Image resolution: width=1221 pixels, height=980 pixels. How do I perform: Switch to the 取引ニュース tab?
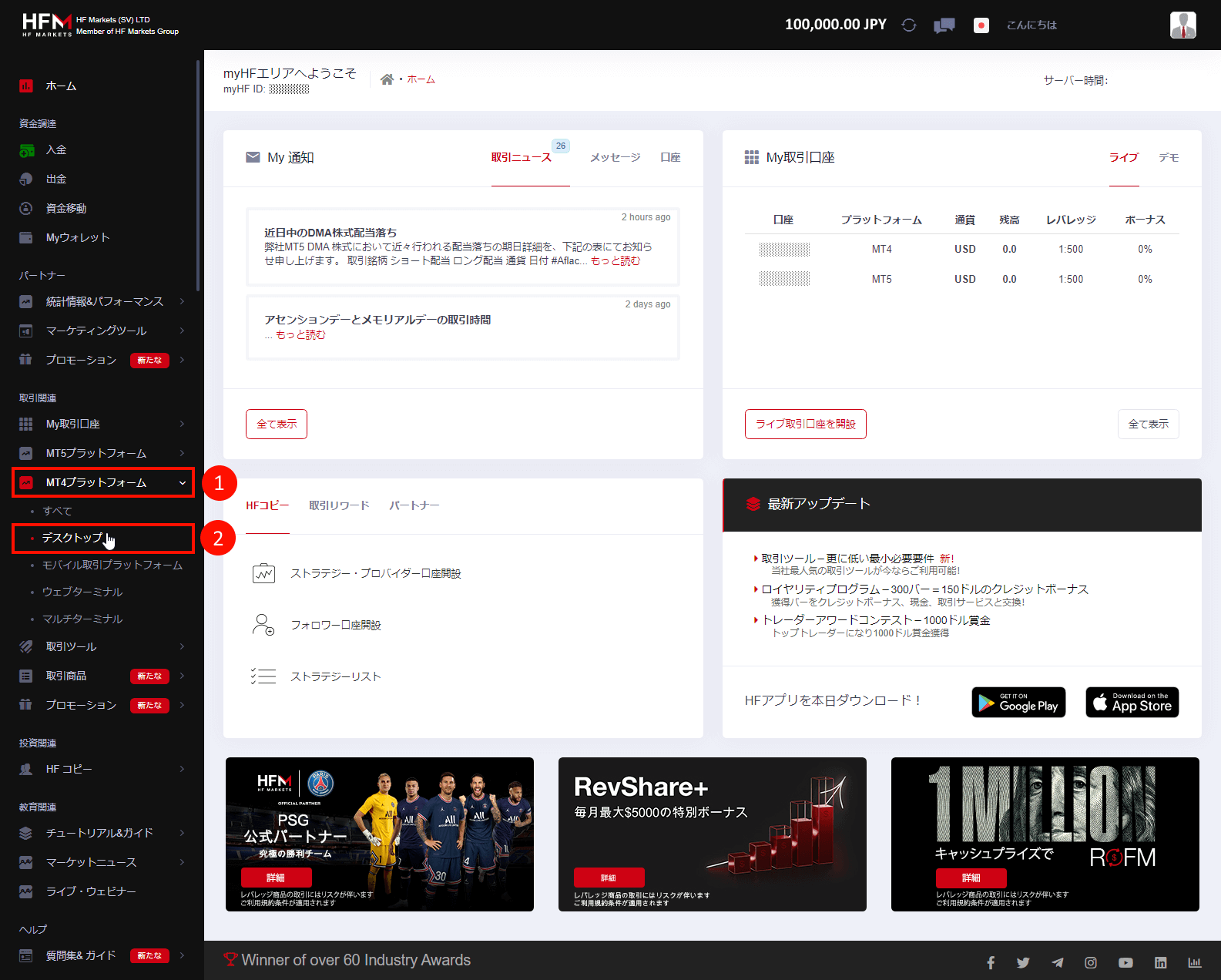click(x=522, y=157)
